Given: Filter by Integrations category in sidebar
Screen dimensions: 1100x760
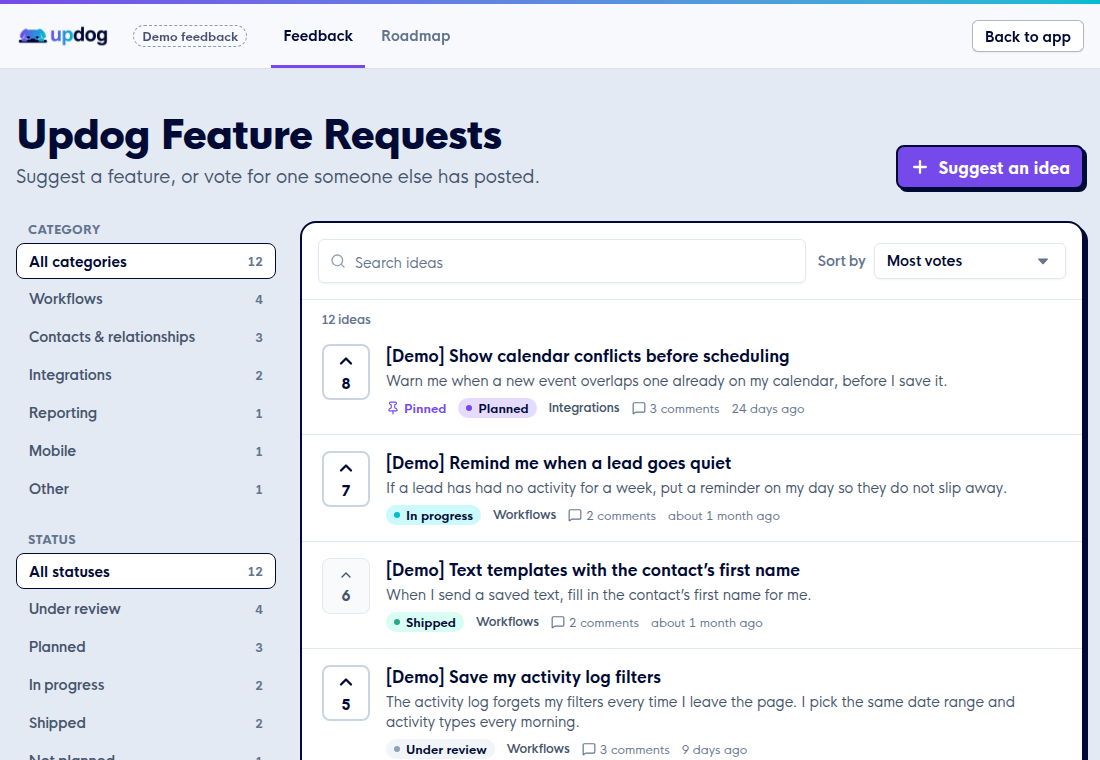Looking at the screenshot, I should [146, 375].
